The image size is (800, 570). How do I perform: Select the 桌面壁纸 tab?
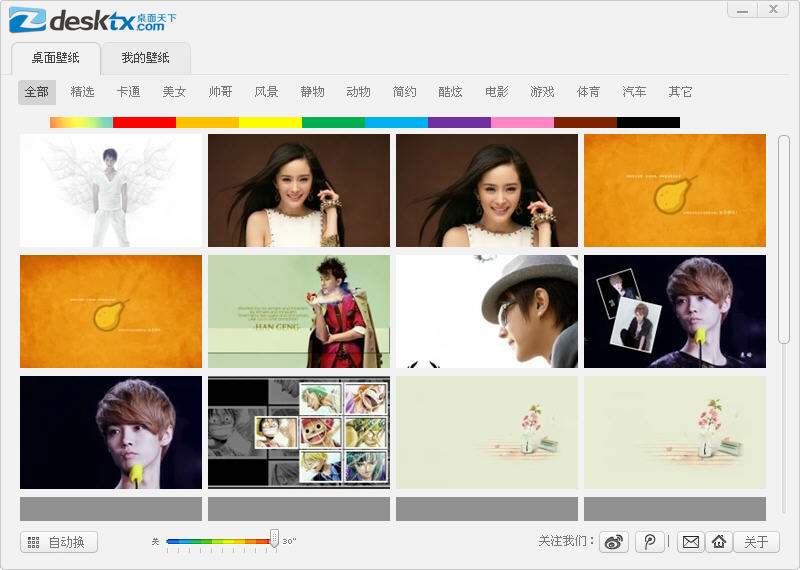[56, 58]
